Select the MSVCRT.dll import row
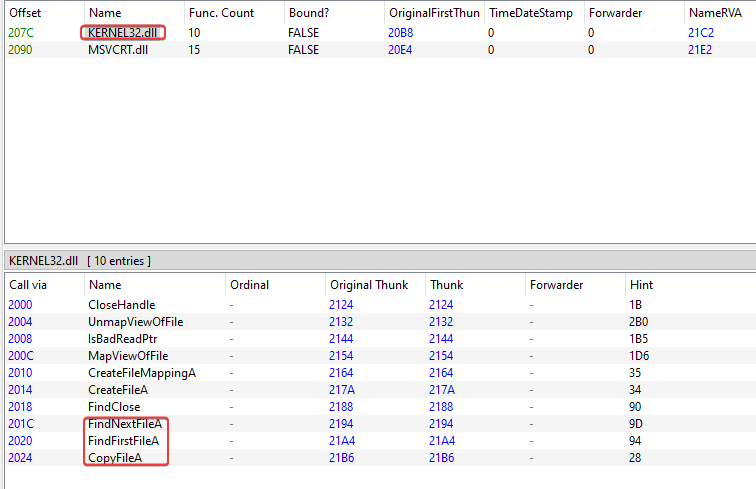Screen dimensions: 756x489 [x=380, y=50]
